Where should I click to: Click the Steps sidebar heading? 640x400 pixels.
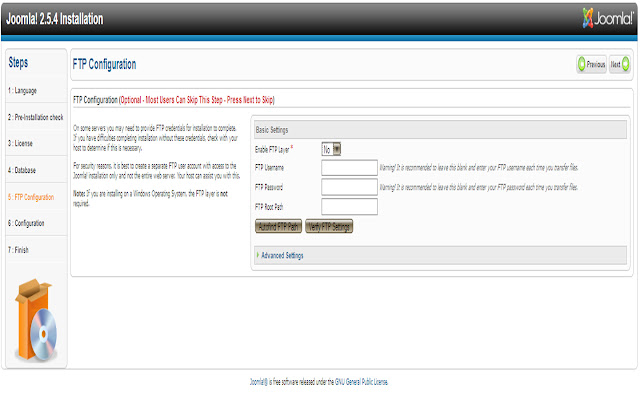pyautogui.click(x=18, y=62)
